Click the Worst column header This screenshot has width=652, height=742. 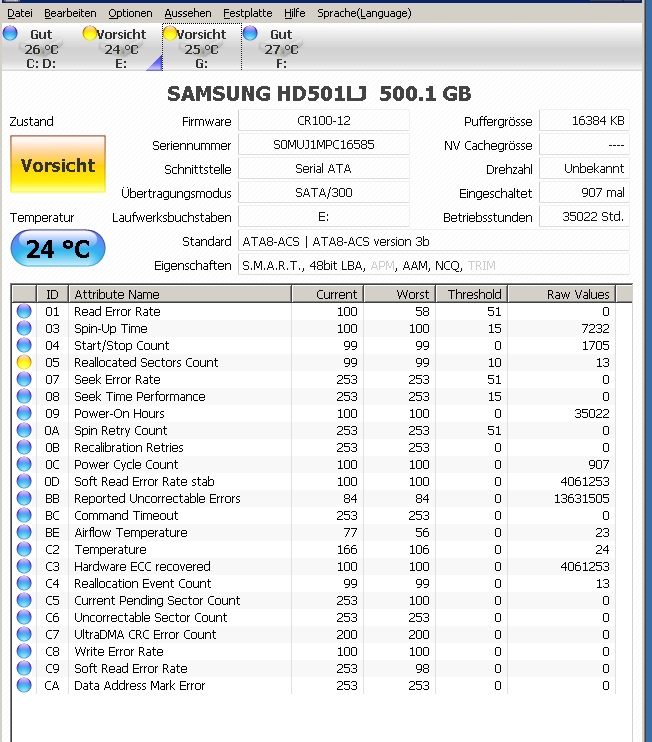click(400, 294)
